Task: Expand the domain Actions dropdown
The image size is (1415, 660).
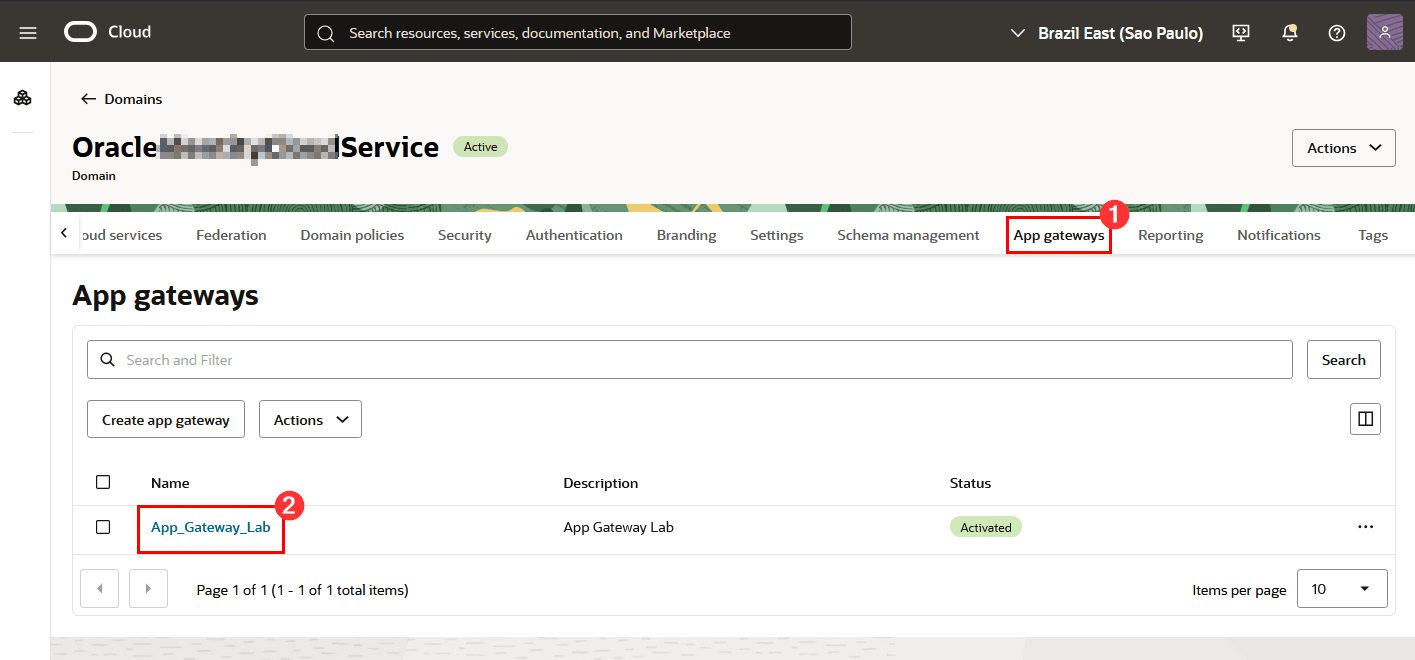Action: click(1343, 148)
